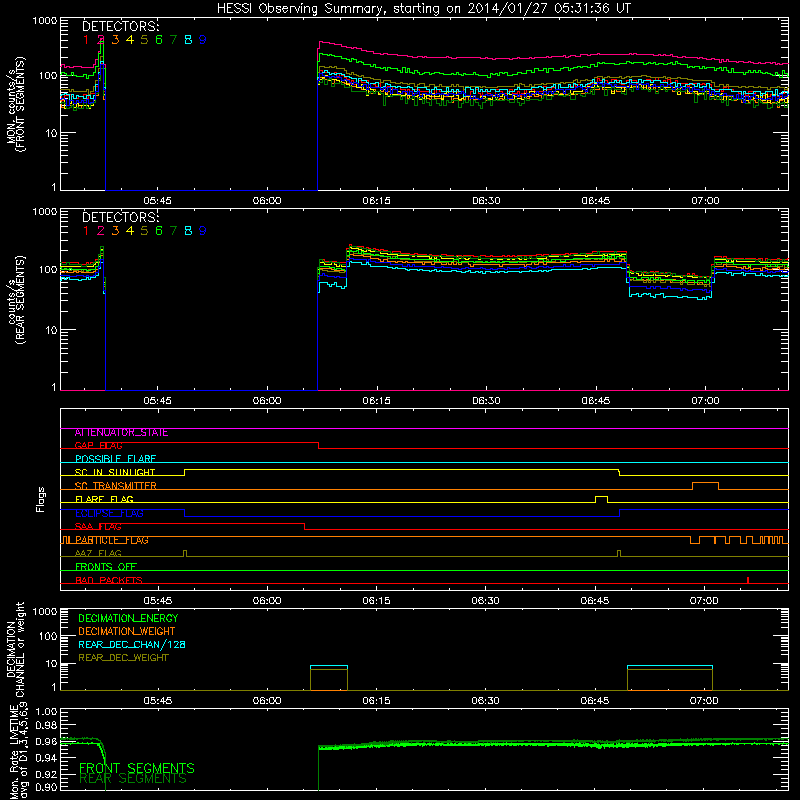Select olive detector 5 in front segments legend

[x=144, y=40]
